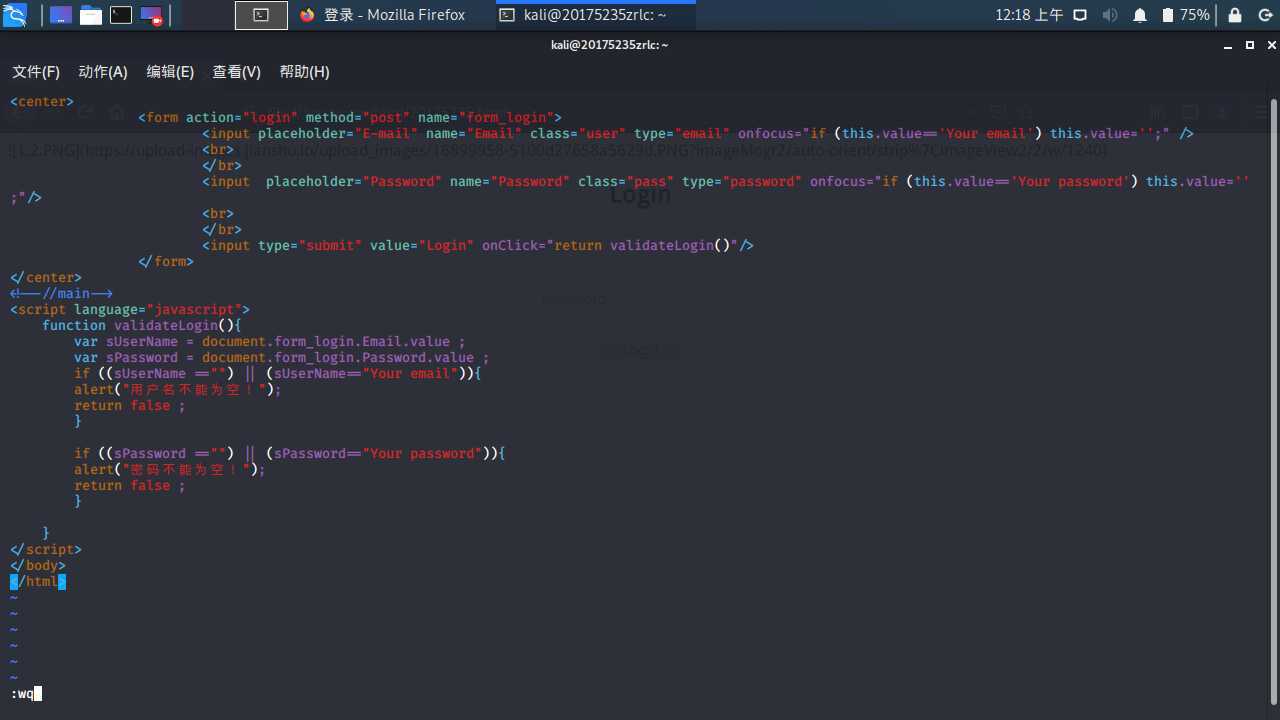
Task: Launch the terminal emulator from the panel
Action: [x=121, y=15]
